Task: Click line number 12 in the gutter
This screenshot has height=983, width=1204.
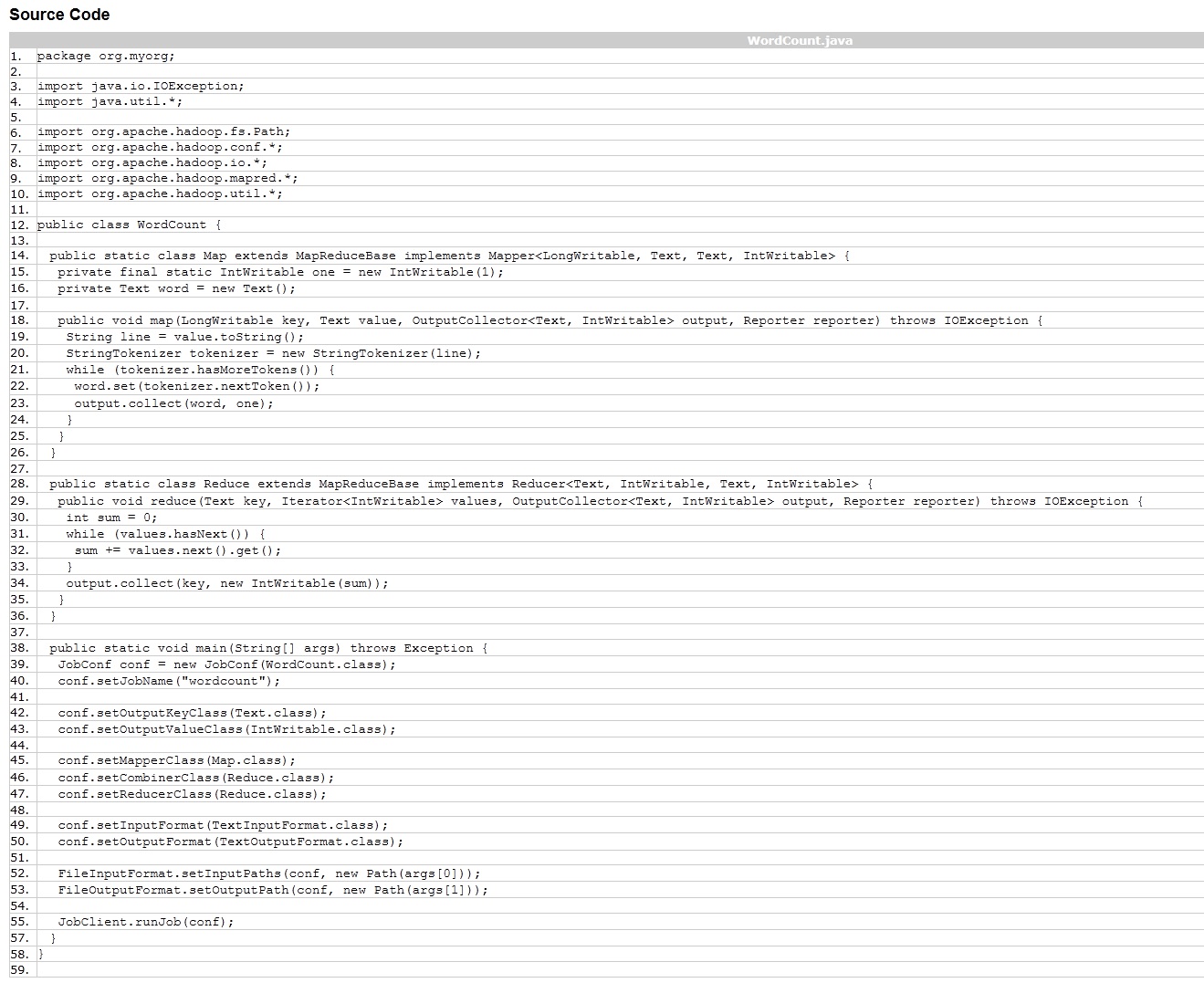Action: point(19,225)
